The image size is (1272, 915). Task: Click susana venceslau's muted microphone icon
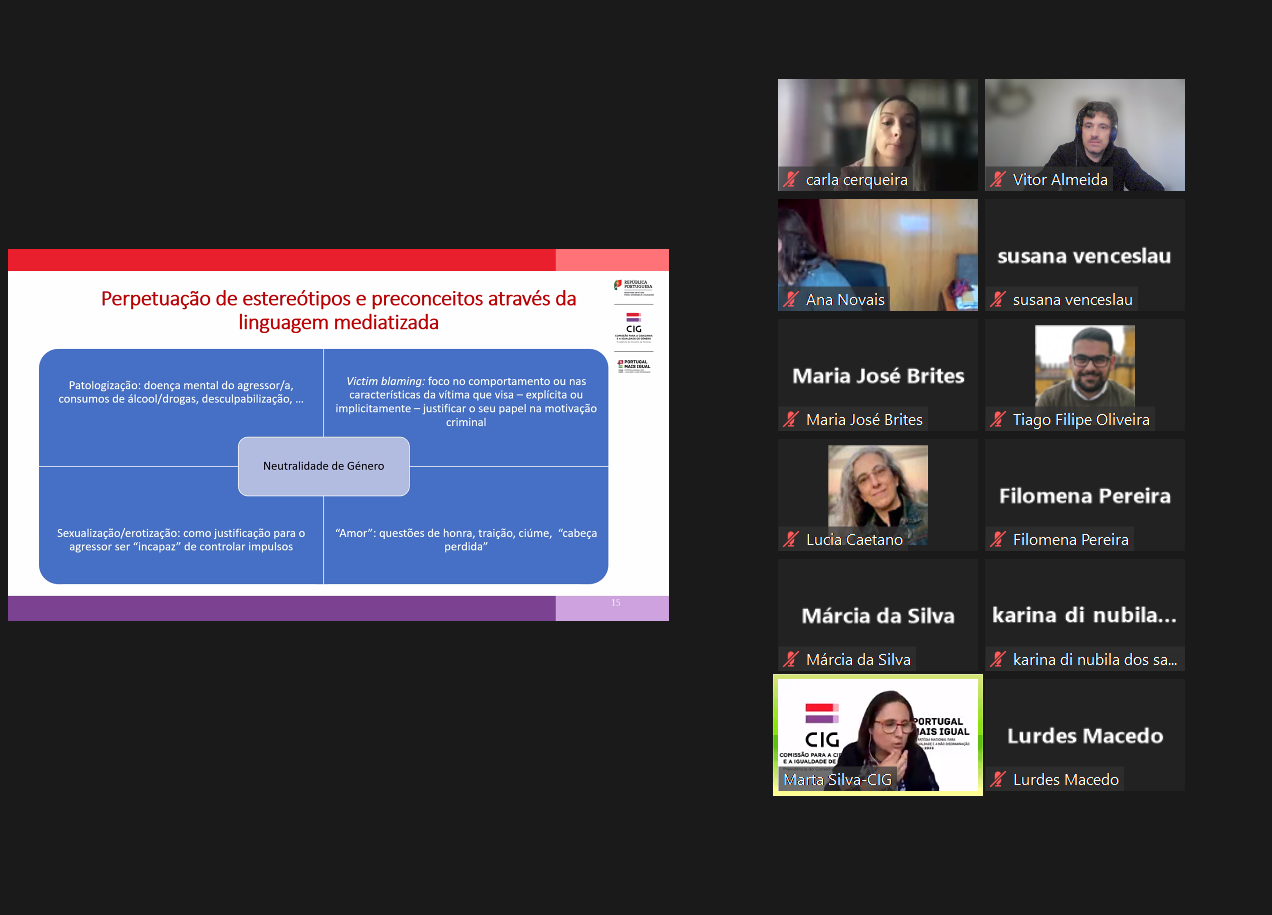pos(998,300)
